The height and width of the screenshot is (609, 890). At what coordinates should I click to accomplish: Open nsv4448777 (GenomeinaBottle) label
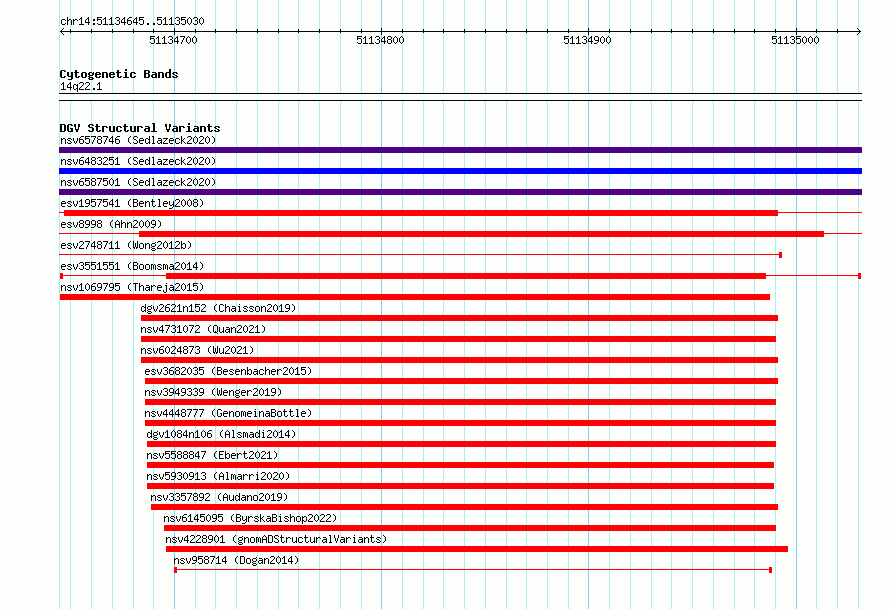(228, 413)
